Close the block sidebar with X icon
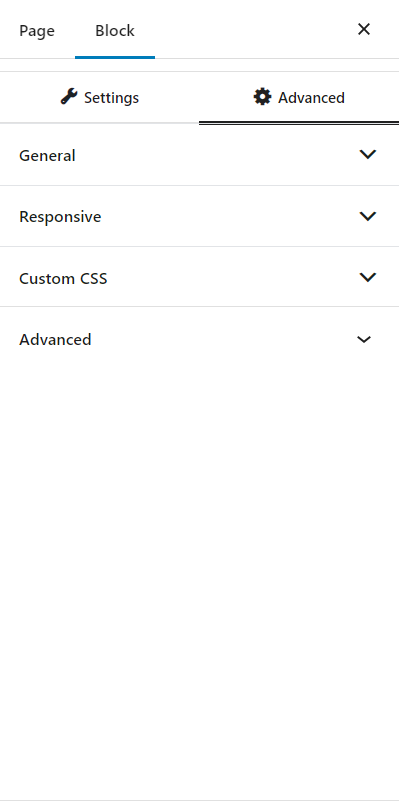Screen dimensions: 399x801 (364, 29)
